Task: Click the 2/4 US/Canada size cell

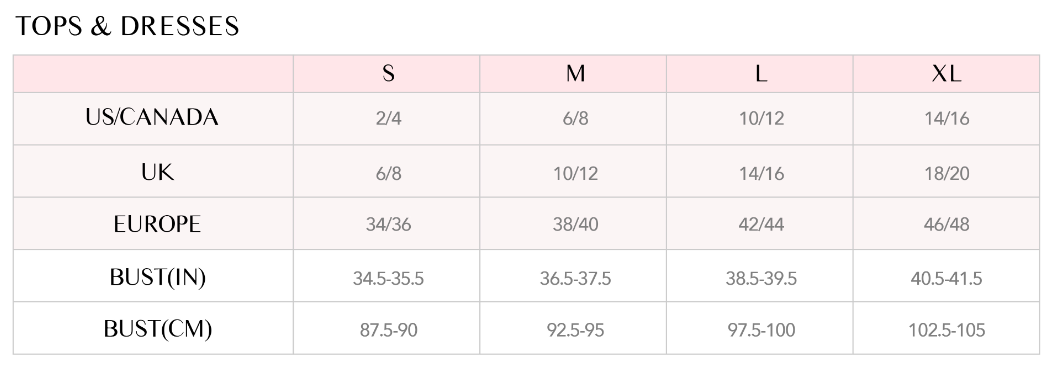Action: [388, 119]
